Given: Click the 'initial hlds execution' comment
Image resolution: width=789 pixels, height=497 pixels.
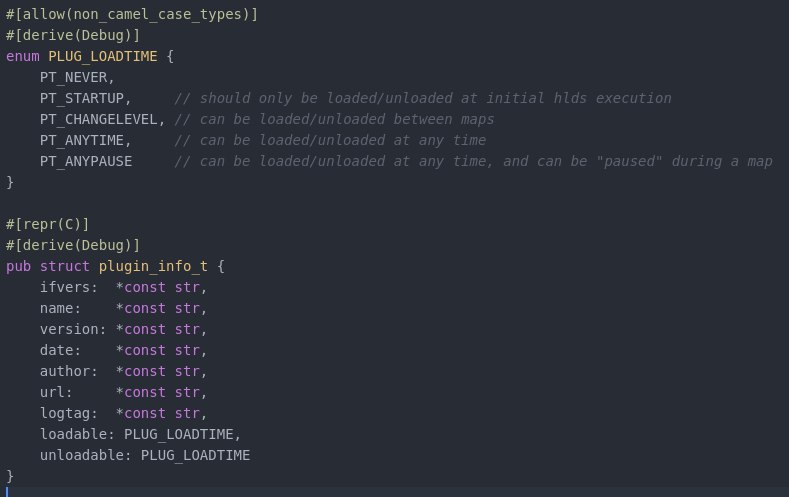Looking at the screenshot, I should tap(579, 98).
